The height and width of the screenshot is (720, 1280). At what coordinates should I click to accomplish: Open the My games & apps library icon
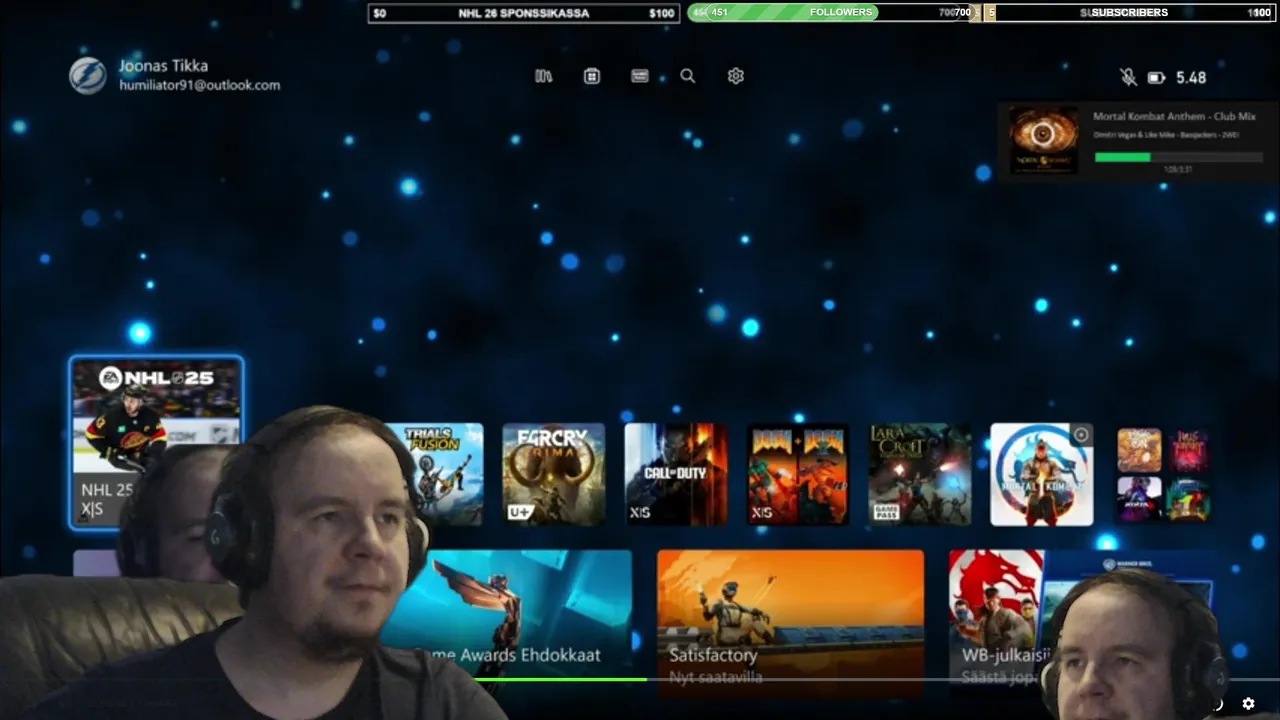click(544, 76)
